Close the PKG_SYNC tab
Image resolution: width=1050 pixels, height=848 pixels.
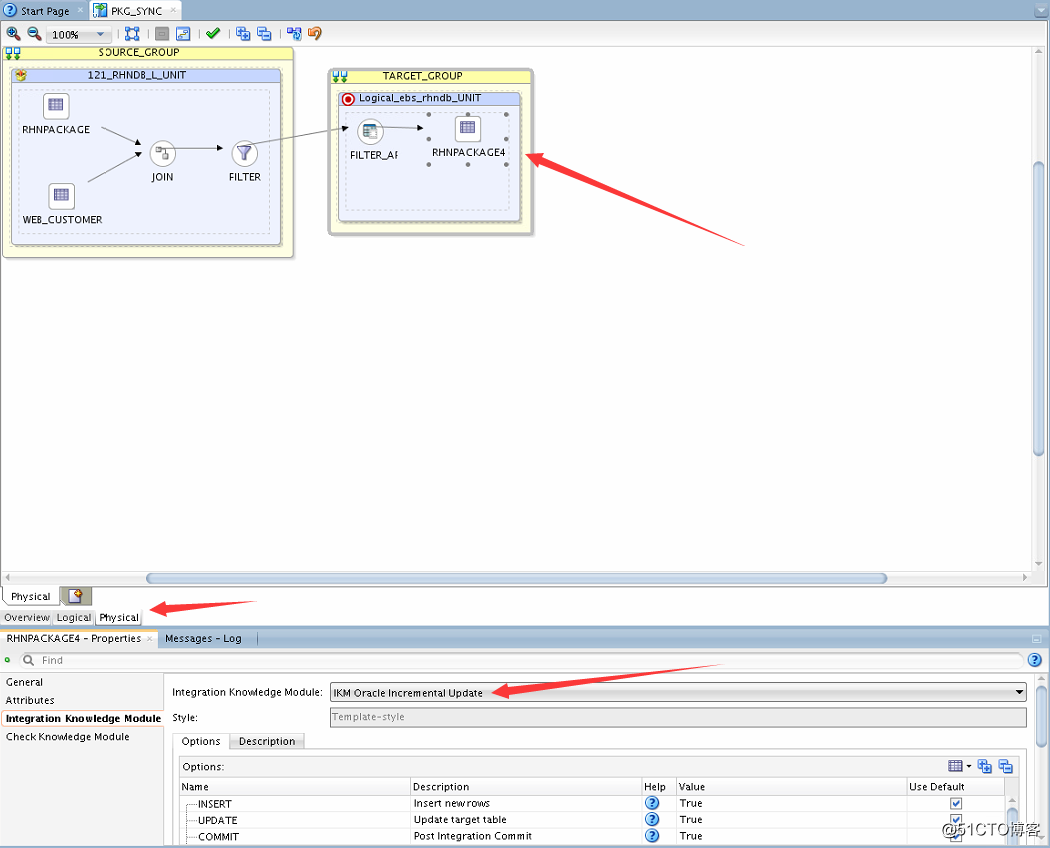(173, 10)
